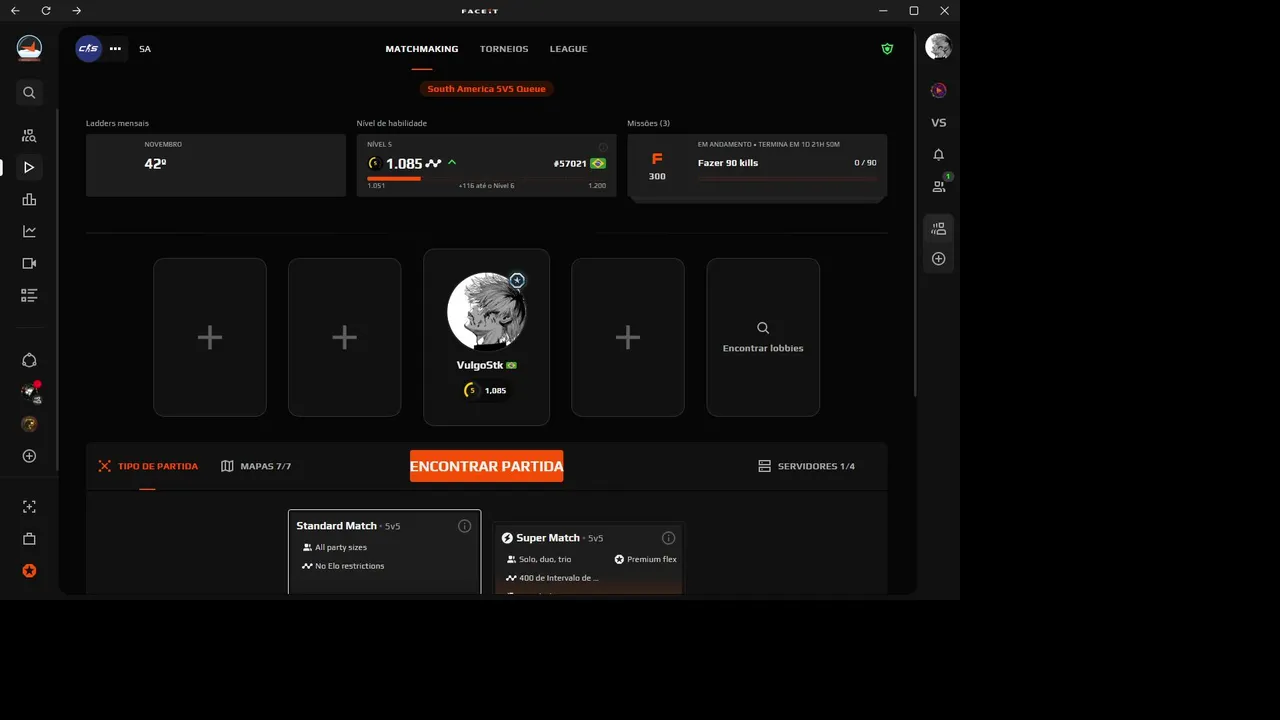1280x720 pixels.
Task: Open the party members icon in right sidebar
Action: pos(938,228)
